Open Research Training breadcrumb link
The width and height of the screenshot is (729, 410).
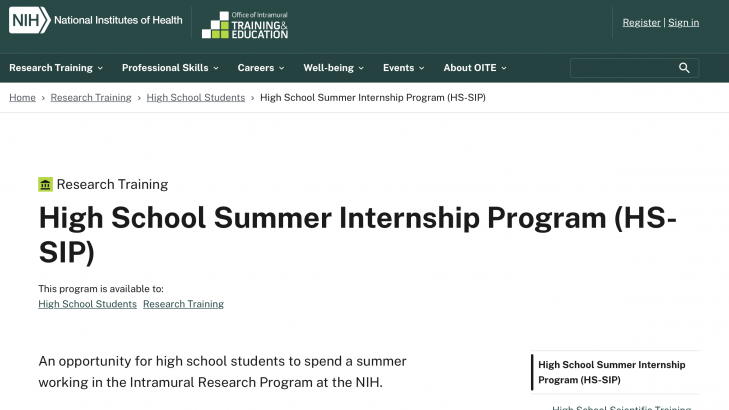[91, 97]
